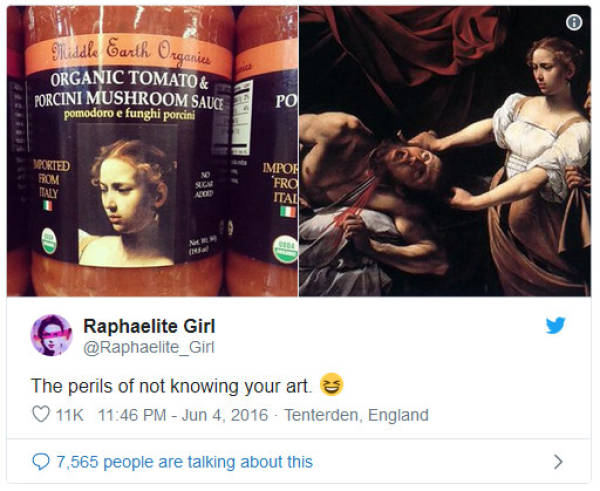
Task: Click the tweet text 'The perils of not knowing your art'
Action: coord(171,385)
